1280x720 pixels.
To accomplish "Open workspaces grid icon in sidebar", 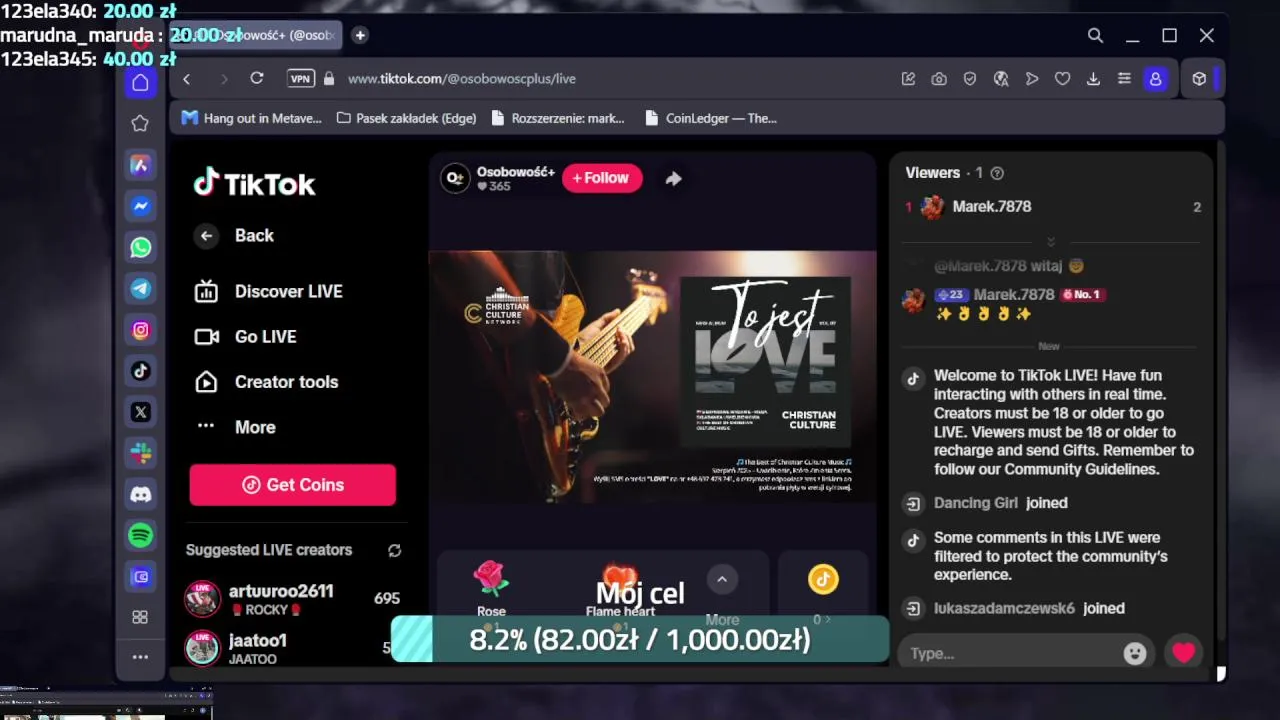I will 140,617.
